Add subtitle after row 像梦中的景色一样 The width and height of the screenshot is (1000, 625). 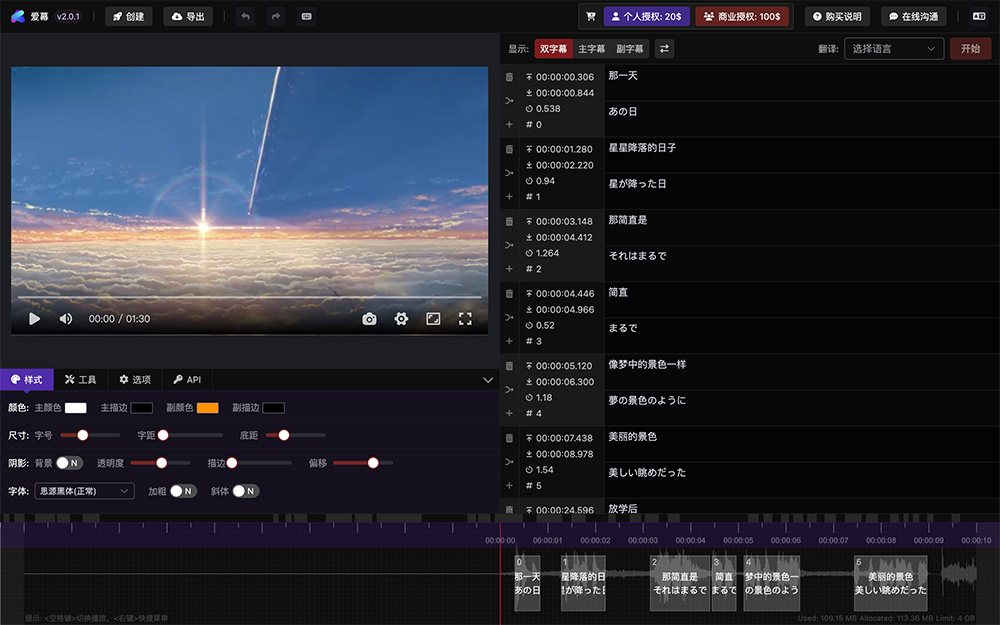point(509,413)
